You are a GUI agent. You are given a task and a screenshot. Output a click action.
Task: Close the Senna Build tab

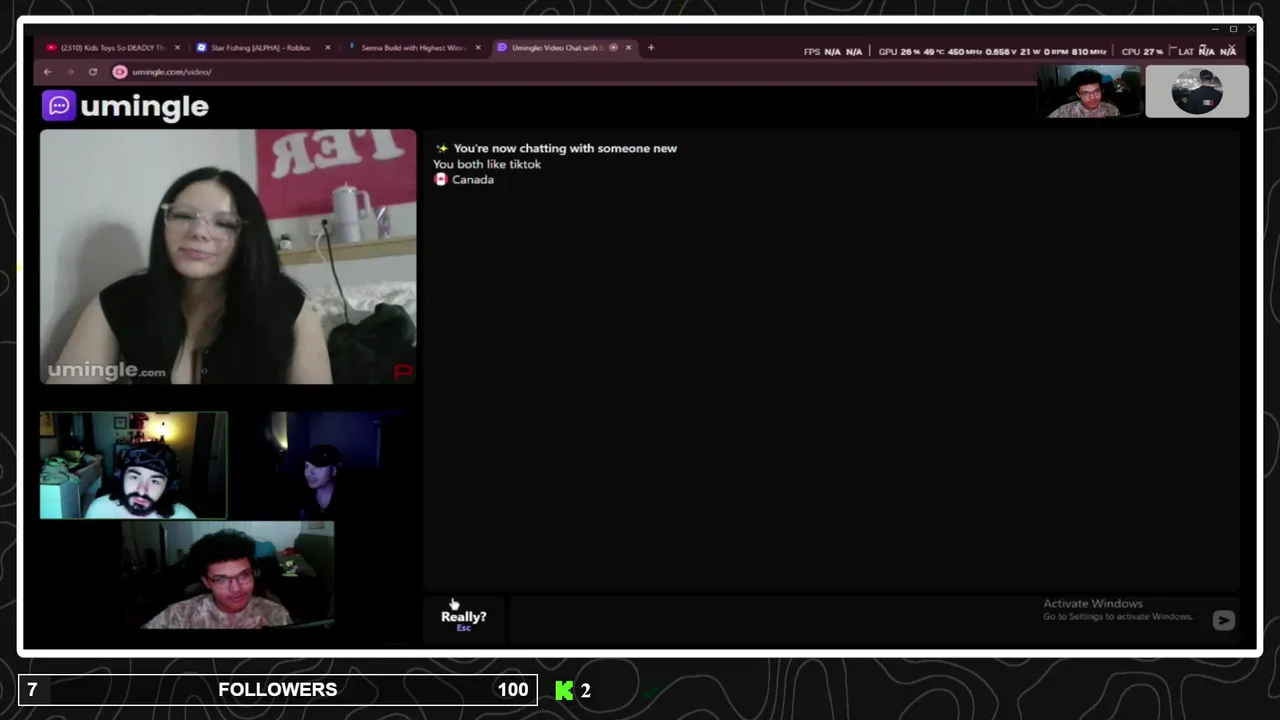coord(478,47)
